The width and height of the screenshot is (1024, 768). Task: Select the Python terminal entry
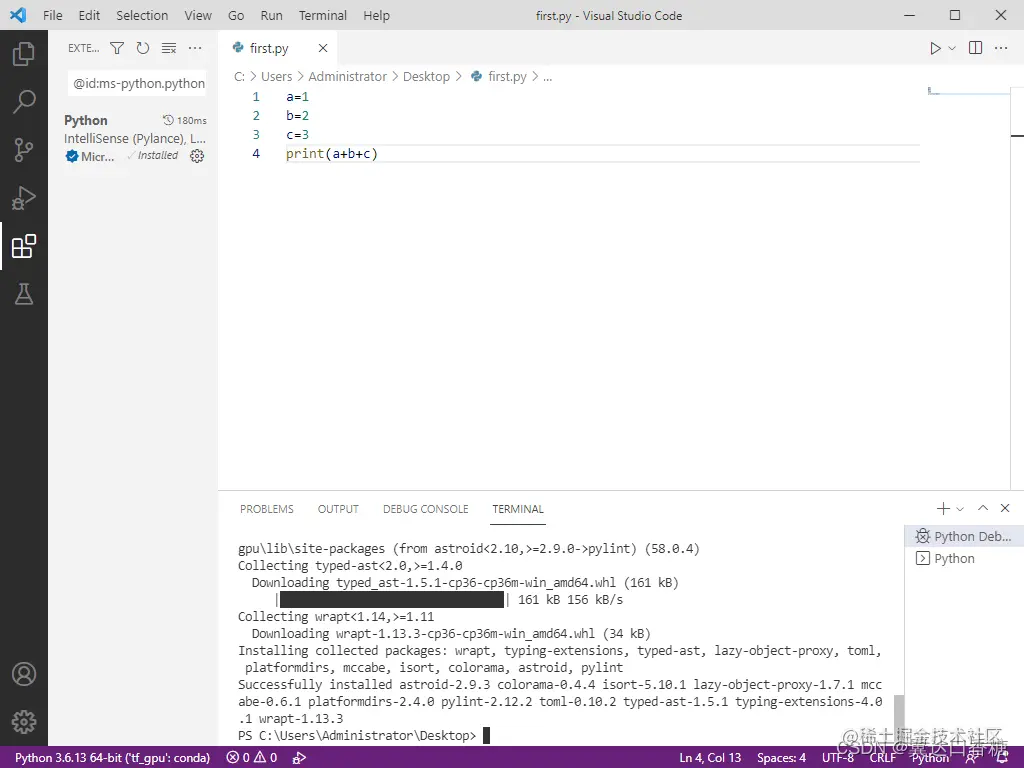[x=964, y=558]
